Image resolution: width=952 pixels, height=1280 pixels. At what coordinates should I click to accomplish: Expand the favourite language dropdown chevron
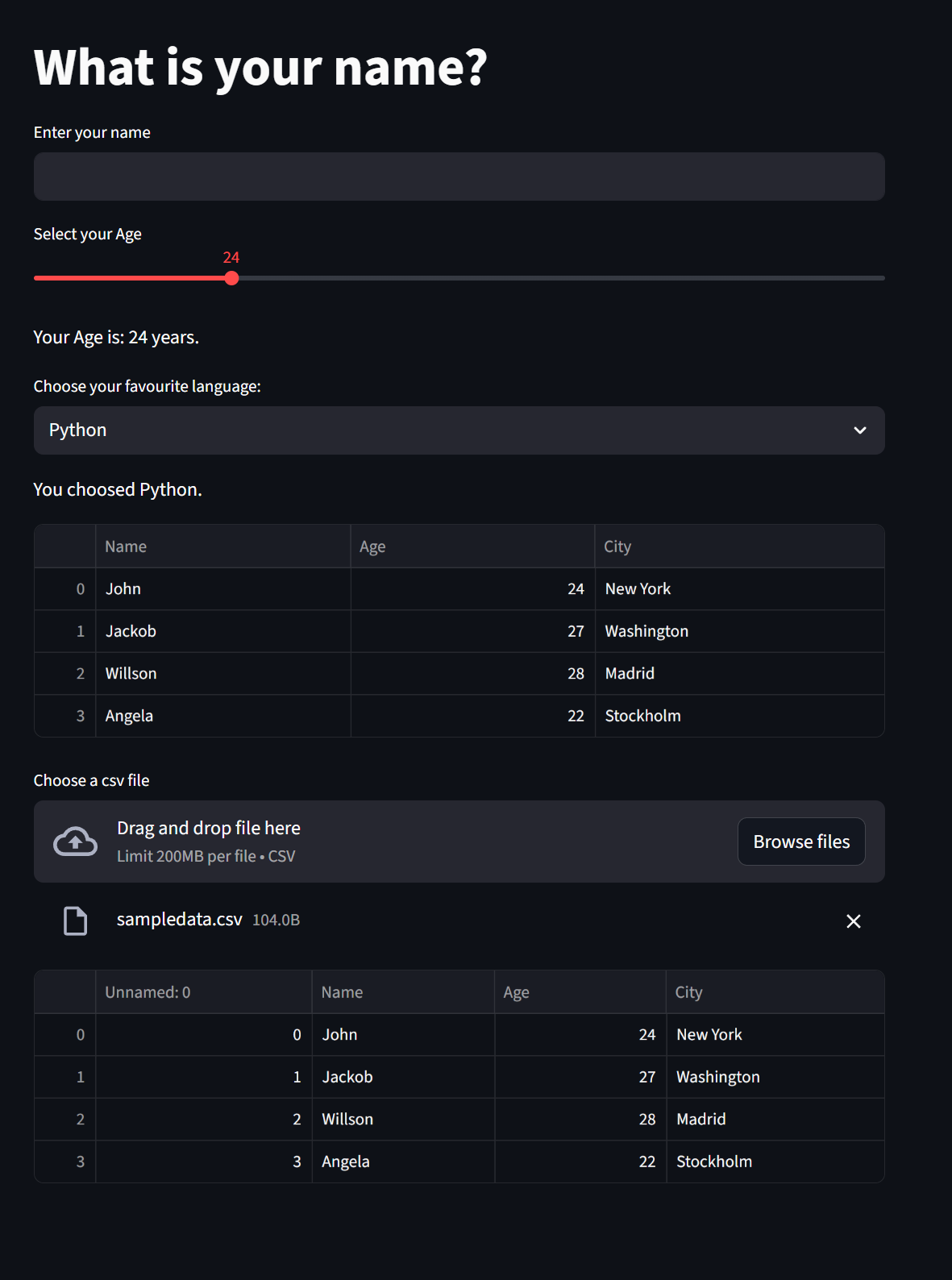pyautogui.click(x=859, y=430)
